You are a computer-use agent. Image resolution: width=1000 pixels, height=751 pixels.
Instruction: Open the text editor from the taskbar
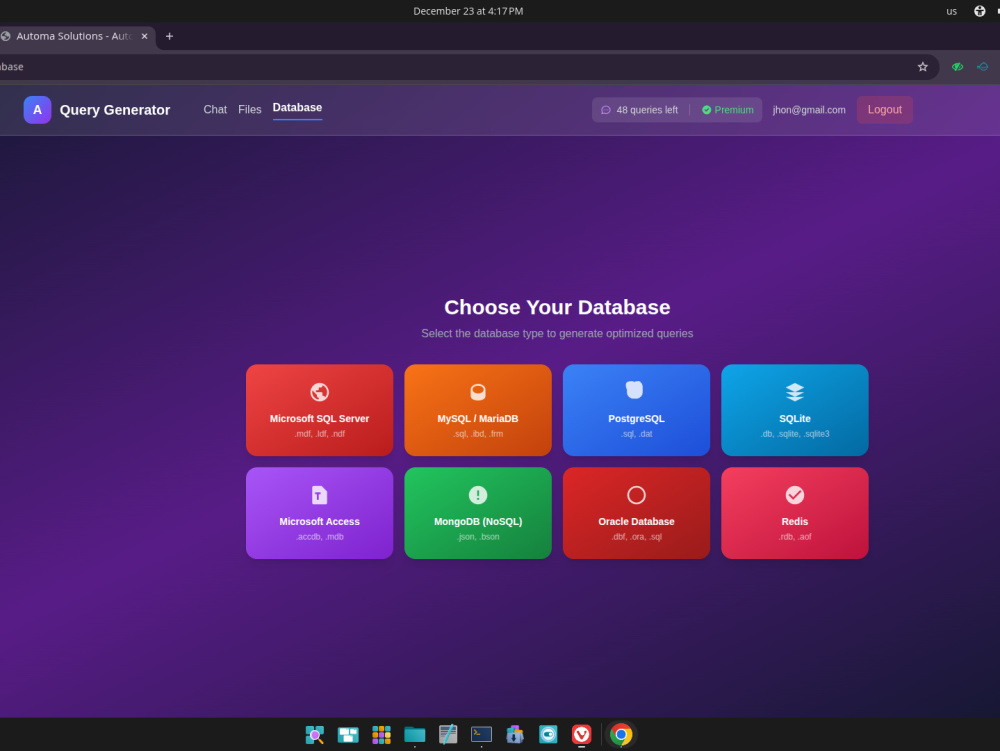pos(448,734)
